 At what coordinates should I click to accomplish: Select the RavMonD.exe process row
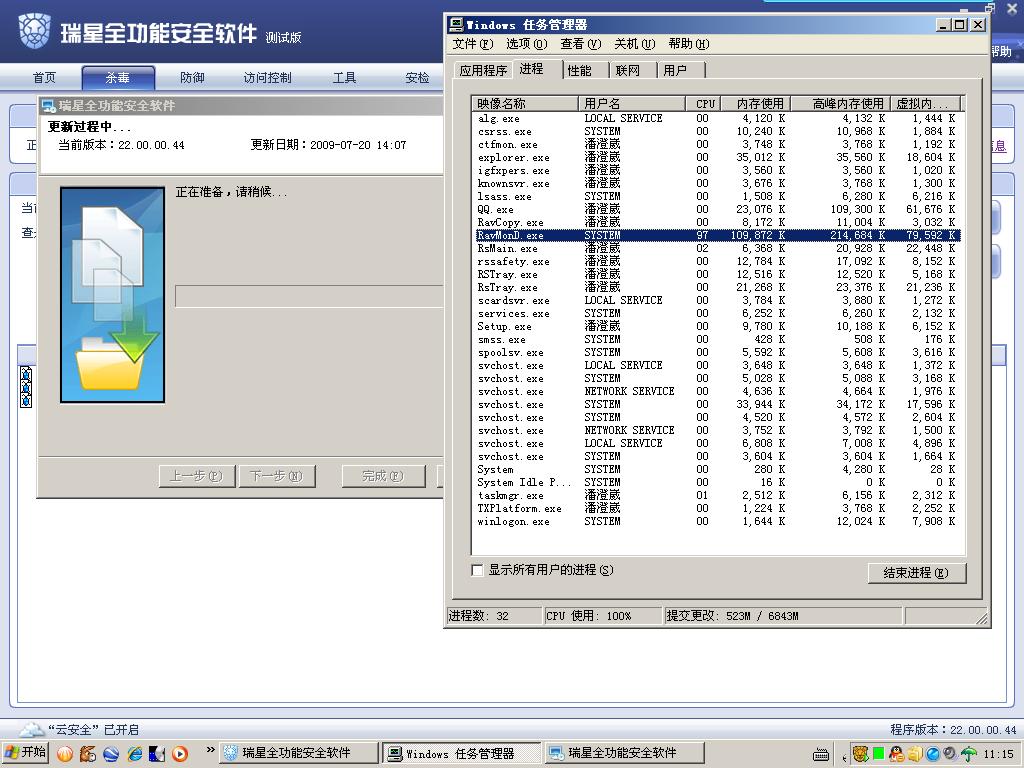click(x=718, y=235)
